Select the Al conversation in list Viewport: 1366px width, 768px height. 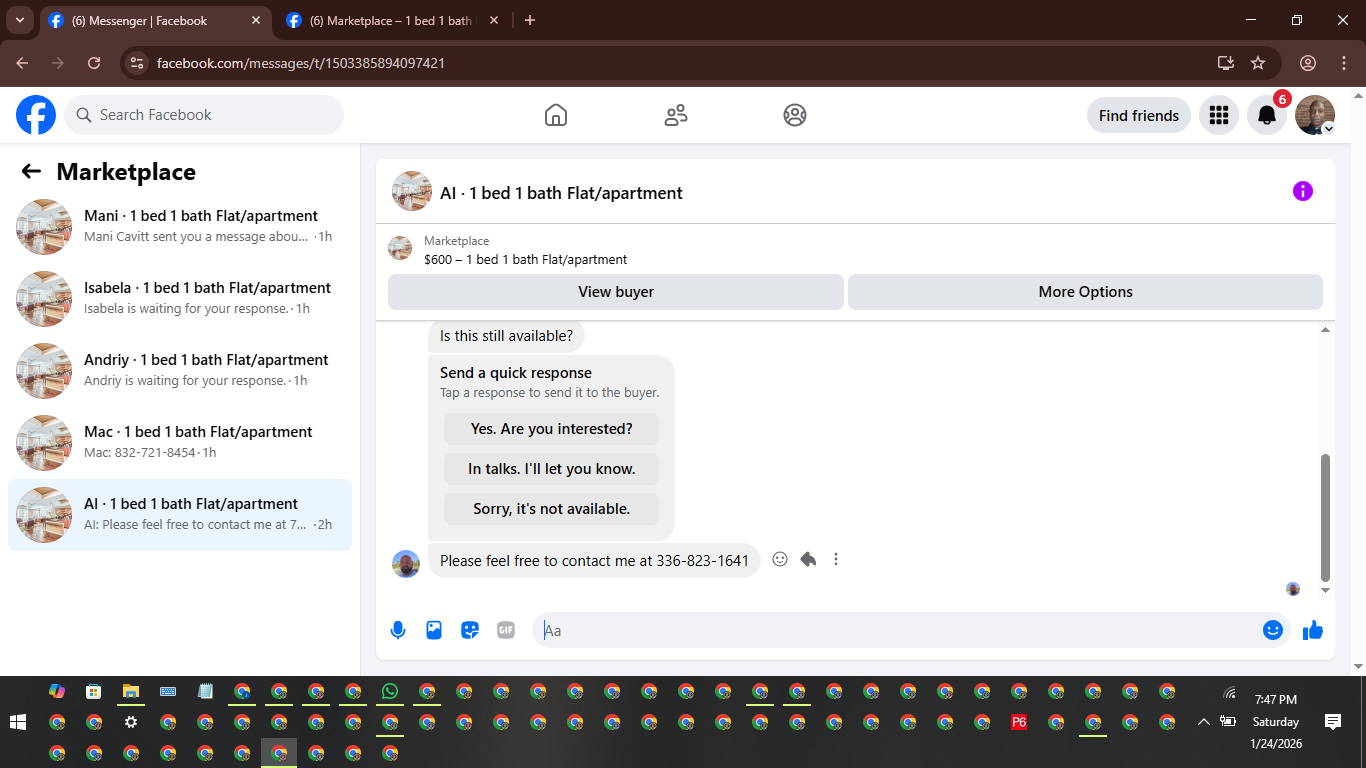180,515
